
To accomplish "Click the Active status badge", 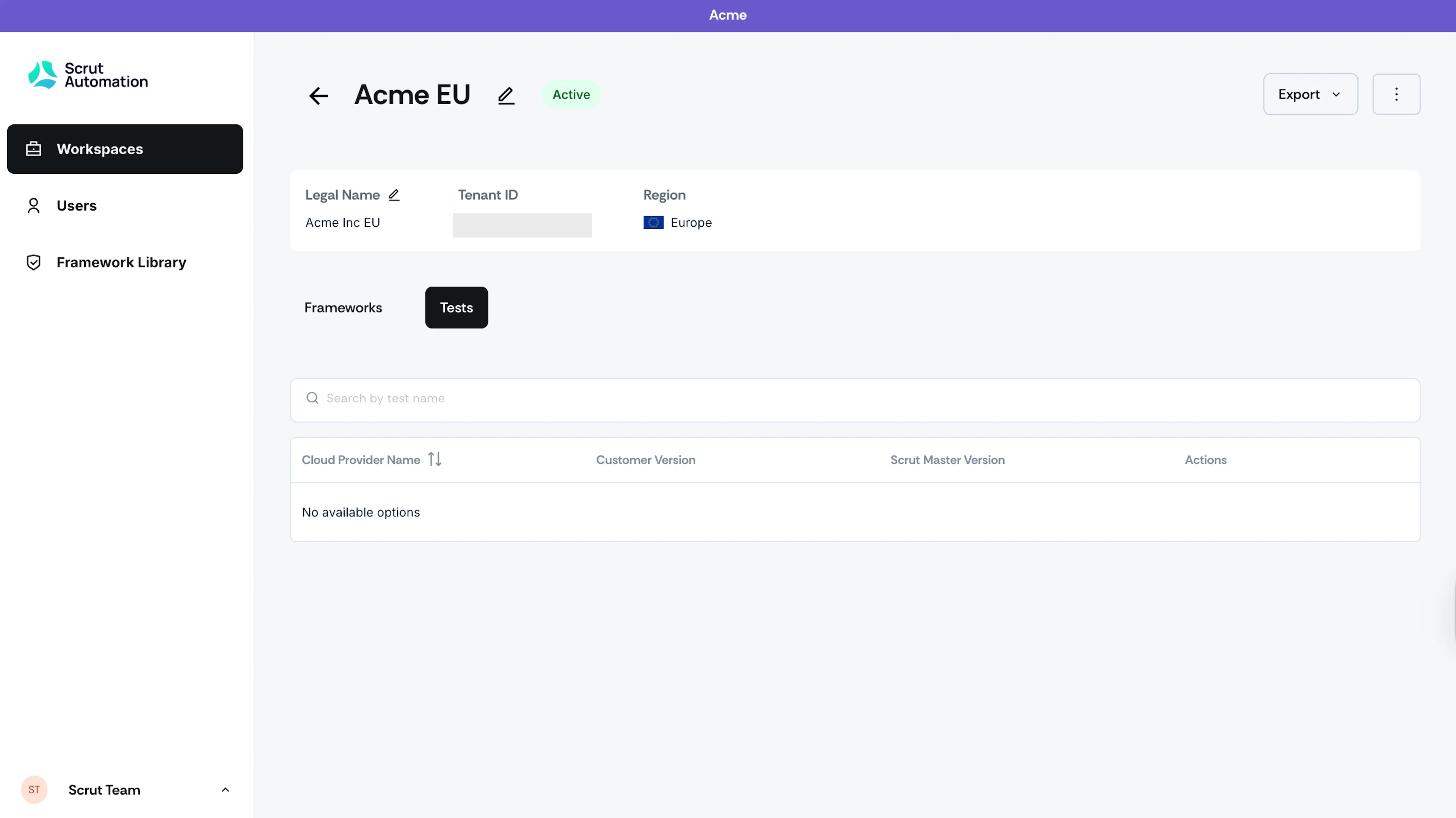I will (571, 94).
